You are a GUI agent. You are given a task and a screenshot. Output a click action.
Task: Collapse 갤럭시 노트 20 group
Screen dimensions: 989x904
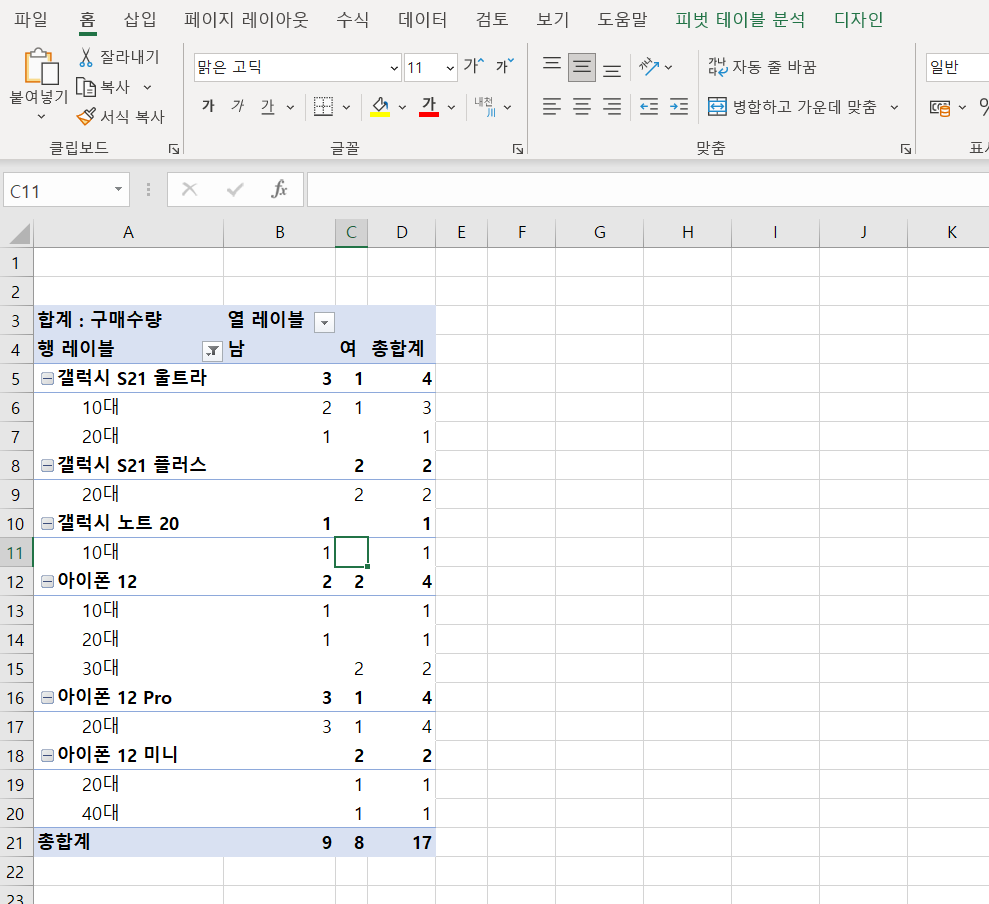pyautogui.click(x=47, y=524)
